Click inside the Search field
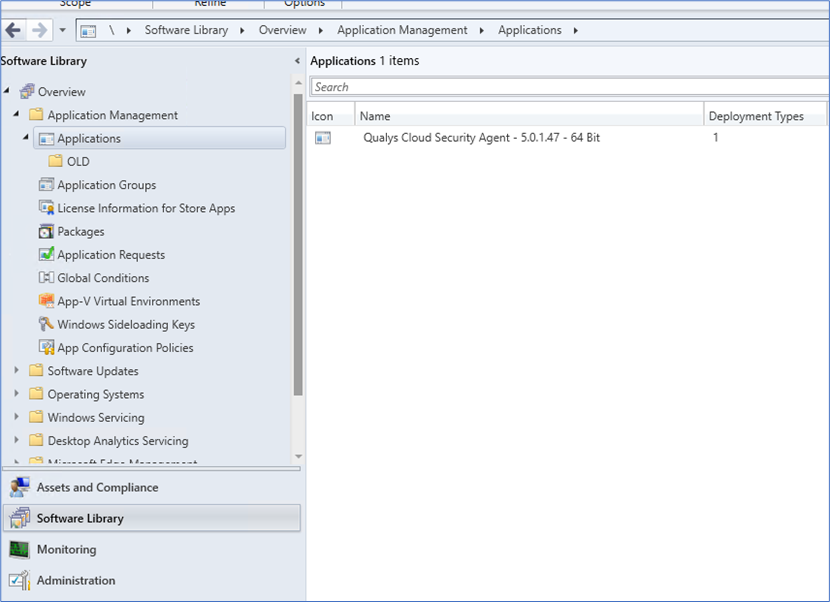Screen dimensions: 830x602 click(560, 87)
